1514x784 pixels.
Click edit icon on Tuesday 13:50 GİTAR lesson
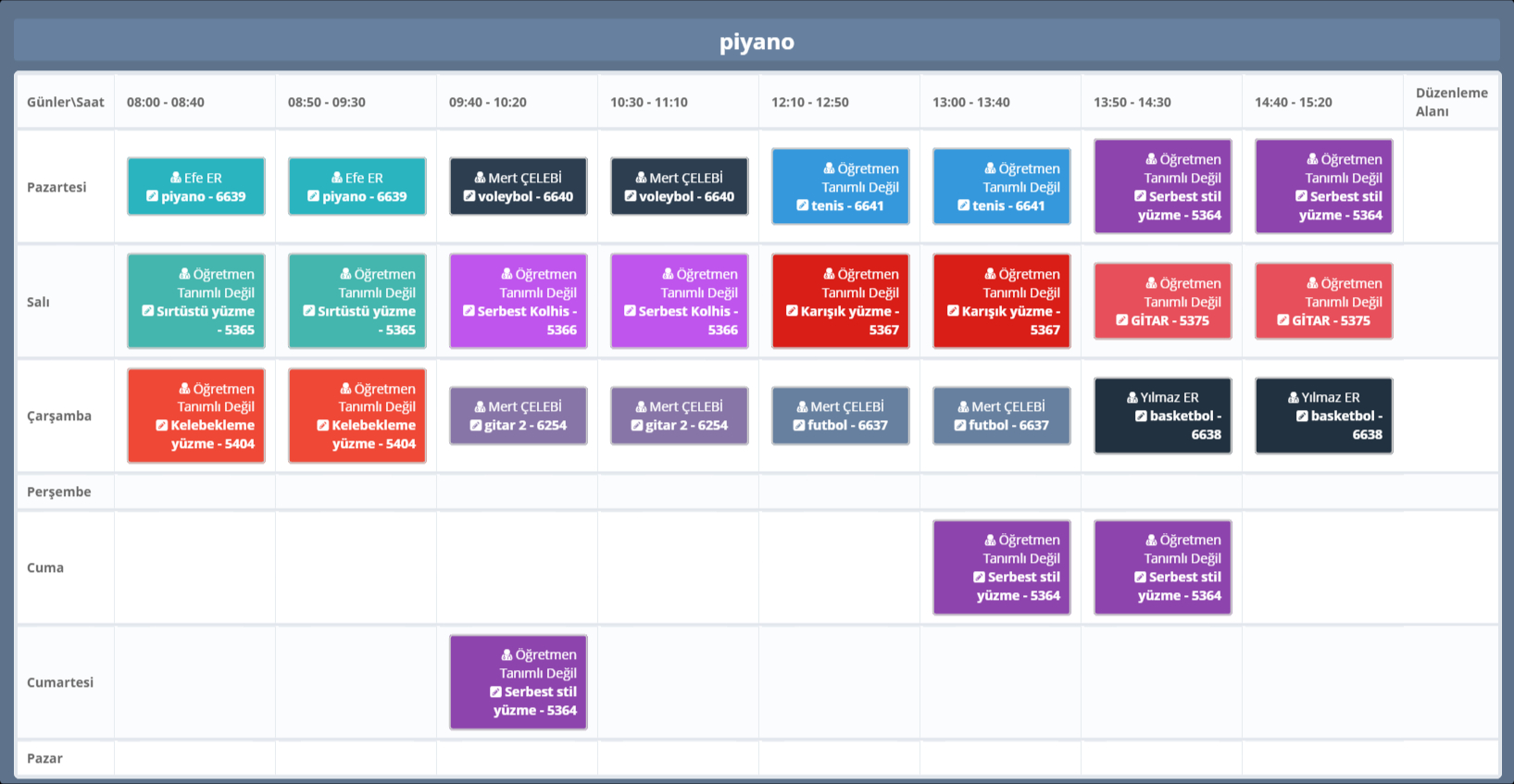coord(1122,320)
